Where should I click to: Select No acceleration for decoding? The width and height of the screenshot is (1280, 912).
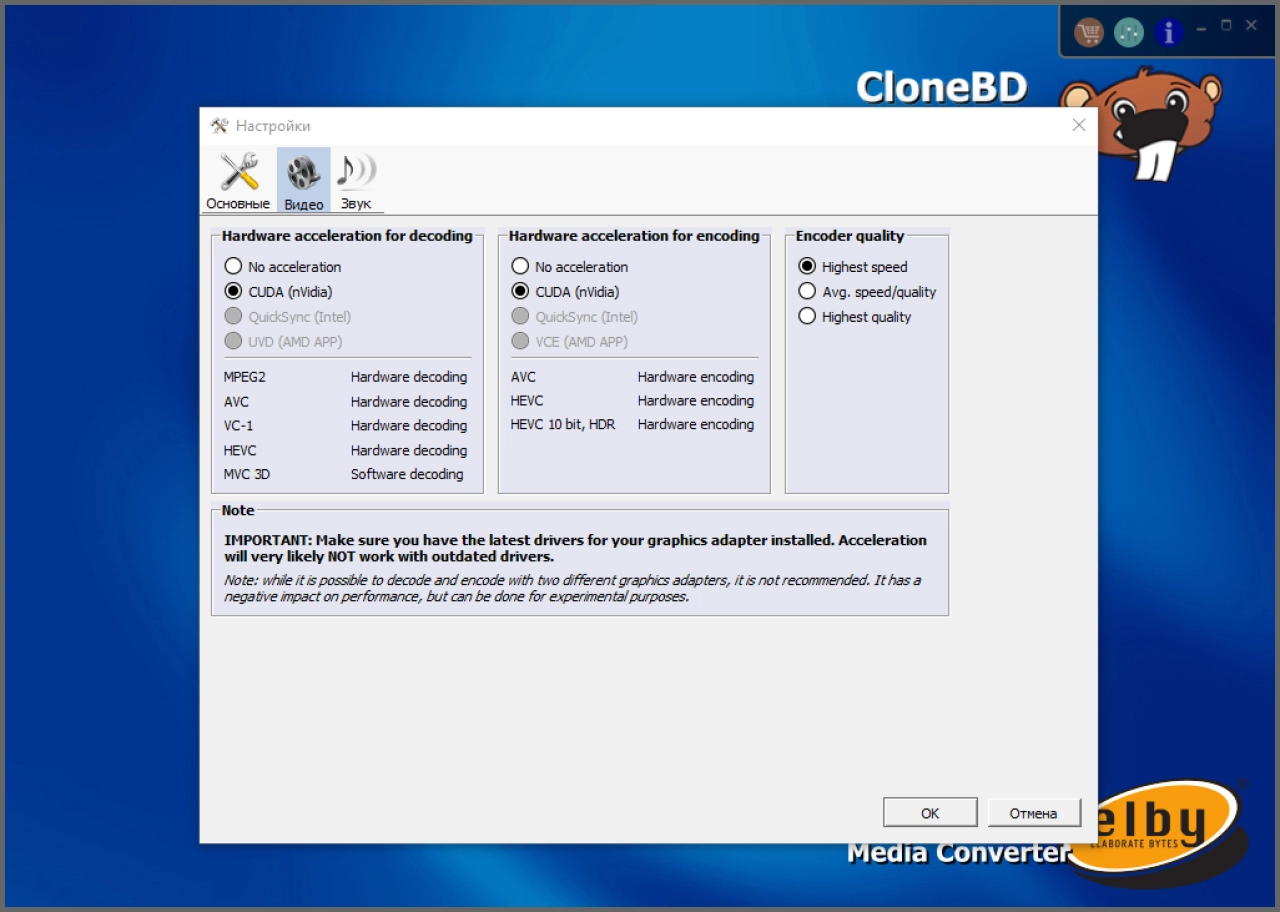click(283, 267)
